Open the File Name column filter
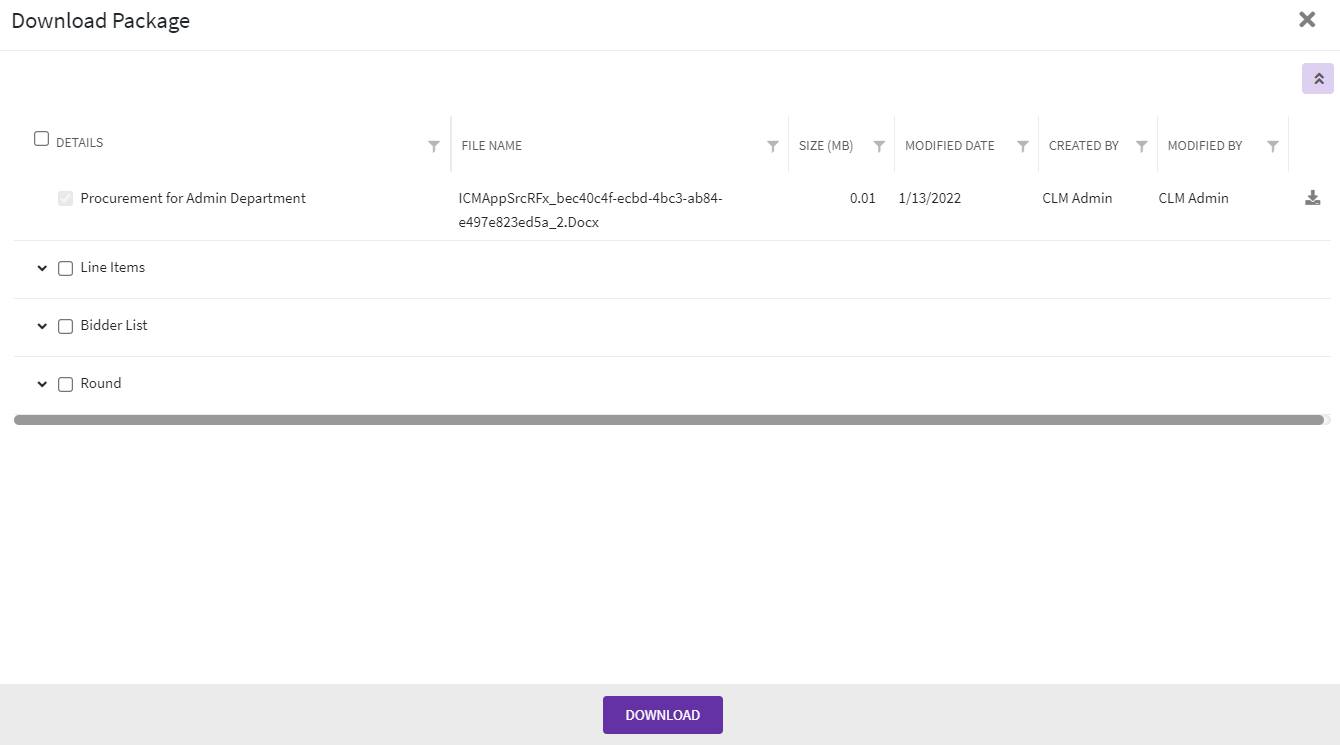The width and height of the screenshot is (1340, 745). click(x=772, y=146)
